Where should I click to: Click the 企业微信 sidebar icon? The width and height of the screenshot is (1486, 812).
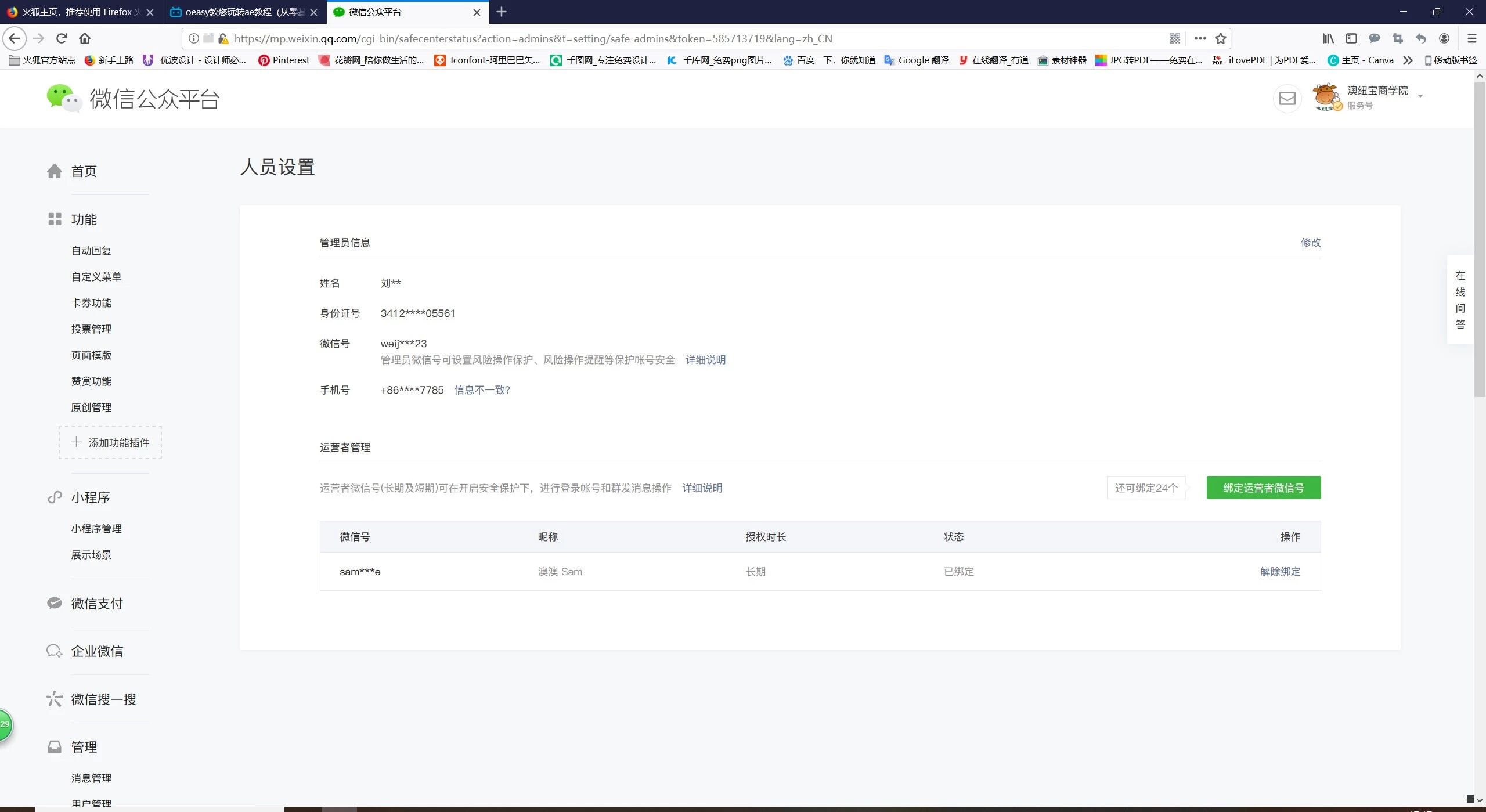tap(55, 651)
